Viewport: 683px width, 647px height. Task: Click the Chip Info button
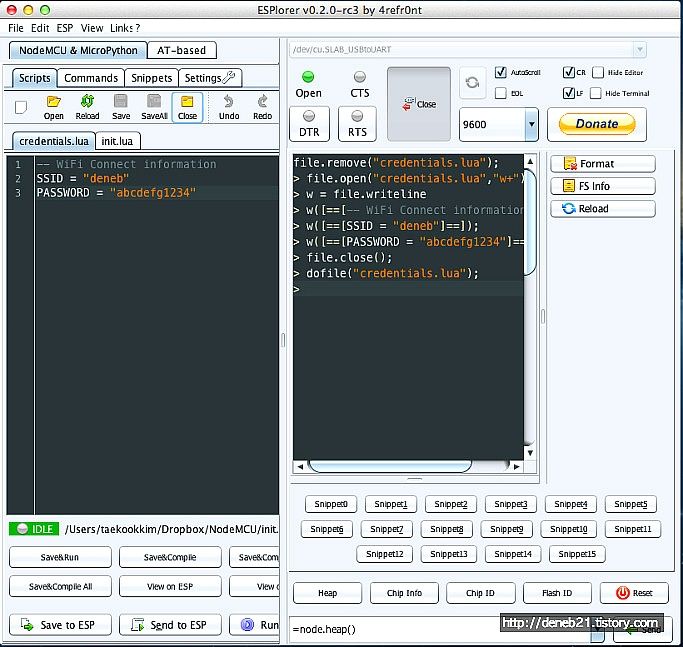(404, 593)
